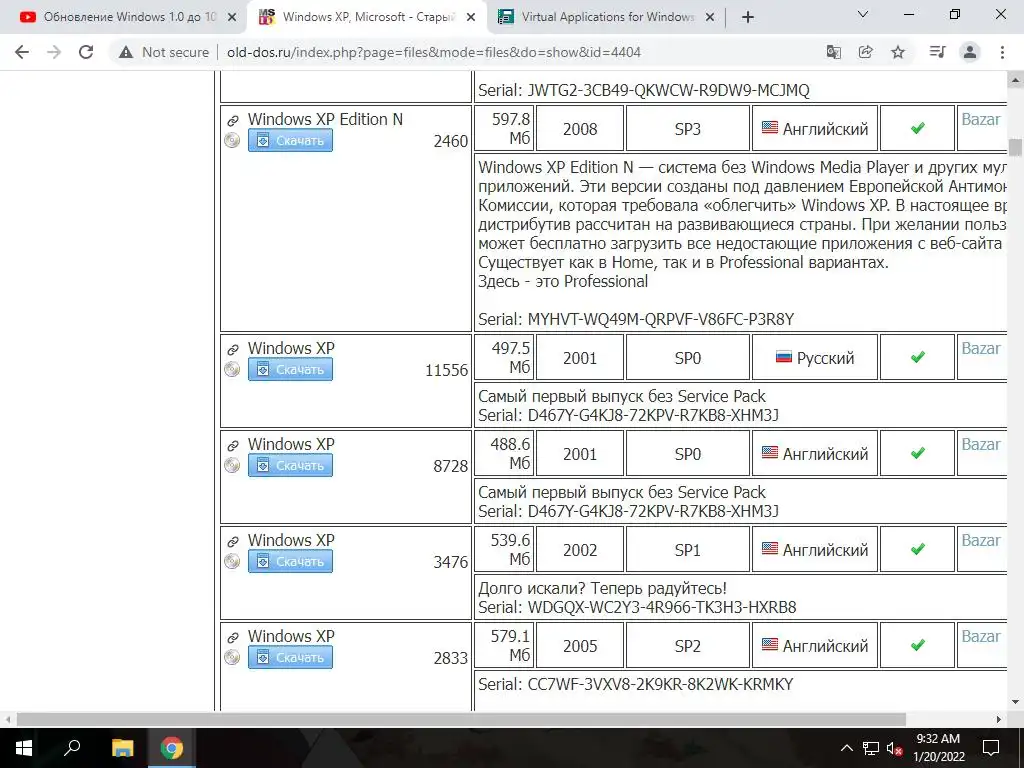The width and height of the screenshot is (1024, 768).
Task: Click the 2008 year cell
Action: (580, 129)
